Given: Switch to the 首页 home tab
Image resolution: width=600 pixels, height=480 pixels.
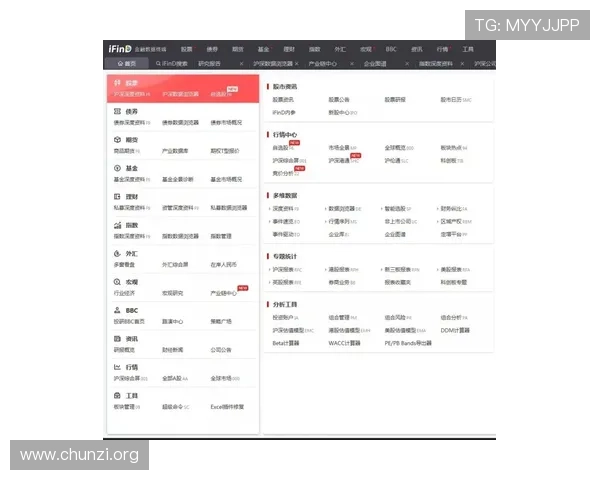Looking at the screenshot, I should pyautogui.click(x=126, y=63).
